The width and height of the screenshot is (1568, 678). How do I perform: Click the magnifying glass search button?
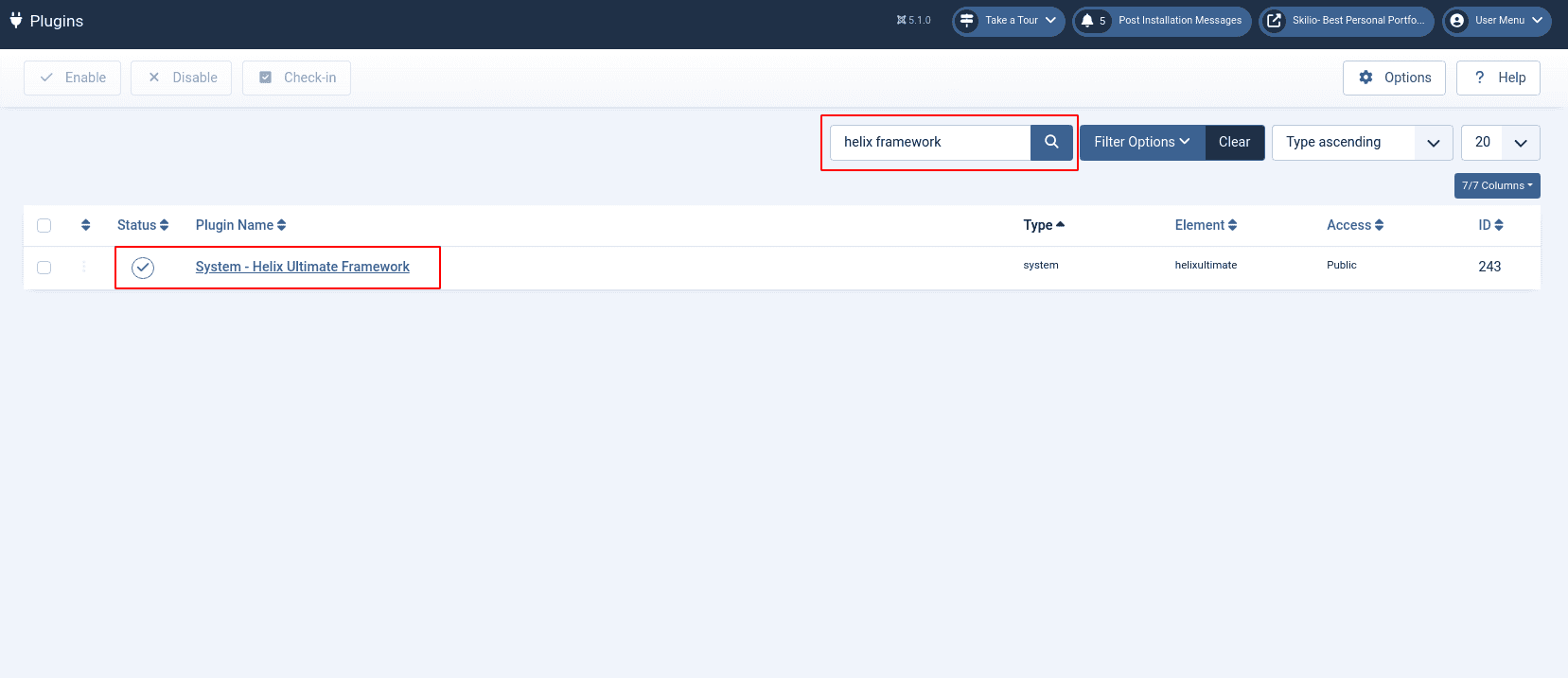tap(1050, 142)
